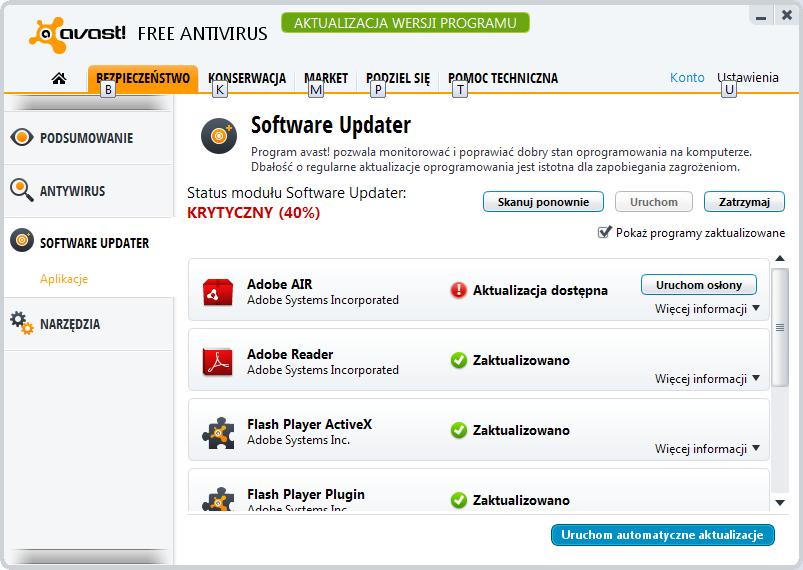Click the green check for Flash Player ActiveX
The height and width of the screenshot is (570, 803).
click(459, 430)
